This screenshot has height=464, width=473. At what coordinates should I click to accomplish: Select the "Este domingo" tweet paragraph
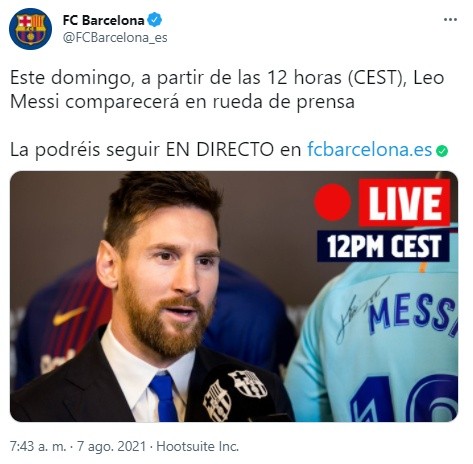(227, 90)
